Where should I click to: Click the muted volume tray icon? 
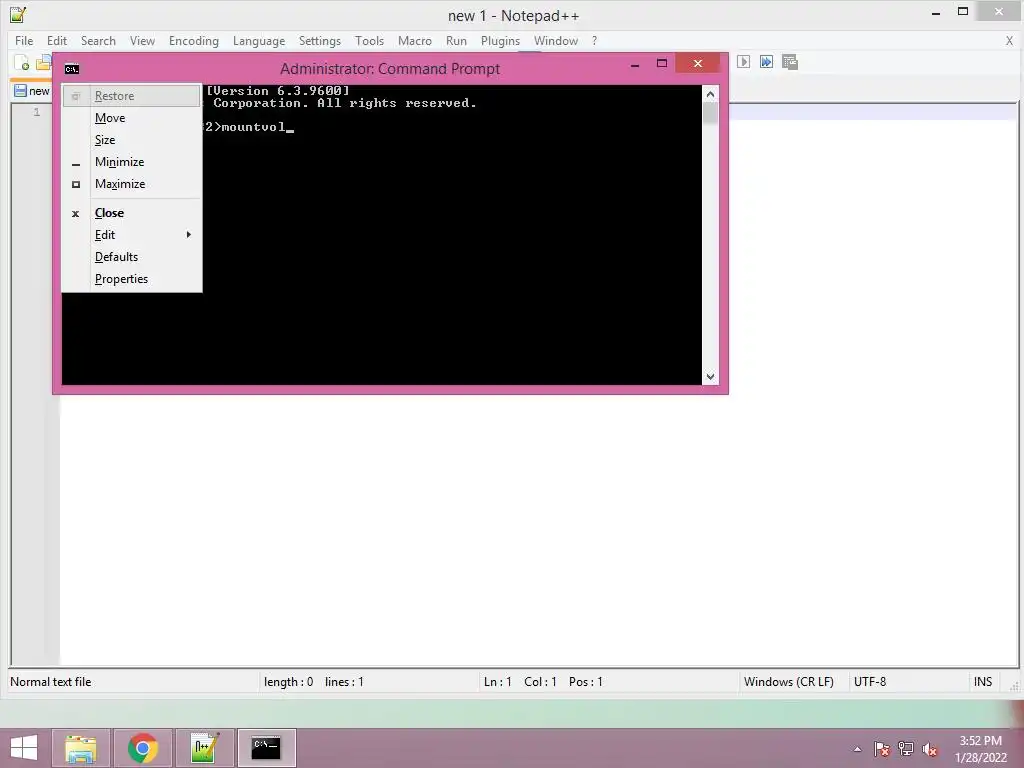click(930, 749)
